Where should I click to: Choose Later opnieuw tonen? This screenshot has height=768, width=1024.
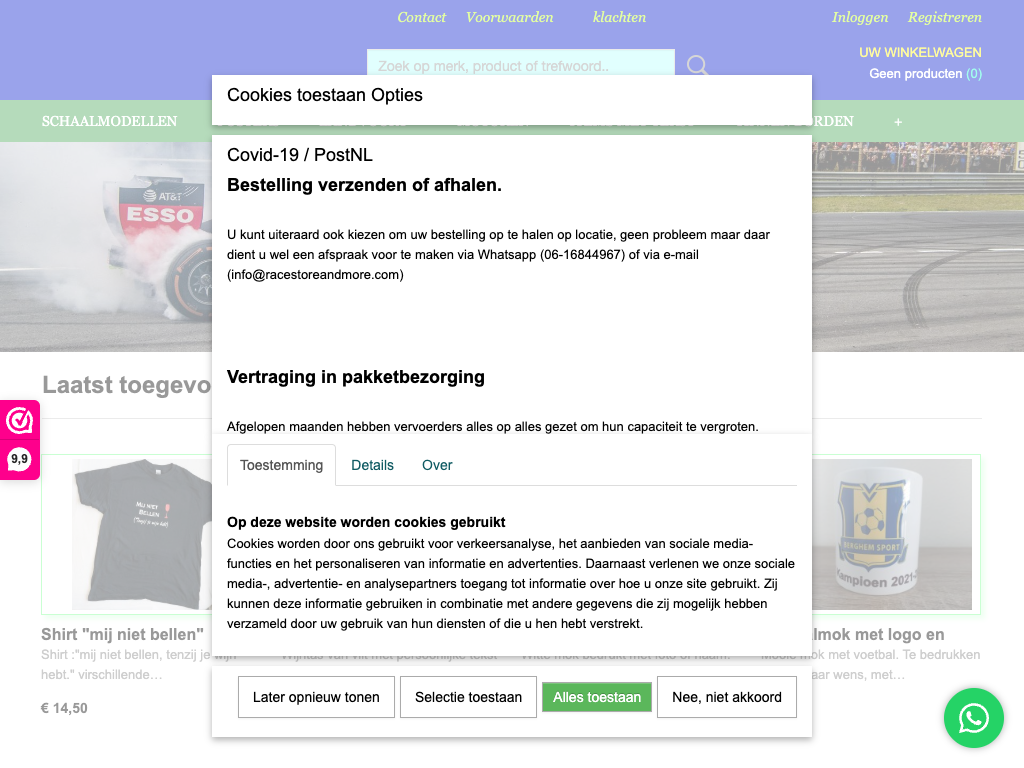tap(316, 697)
